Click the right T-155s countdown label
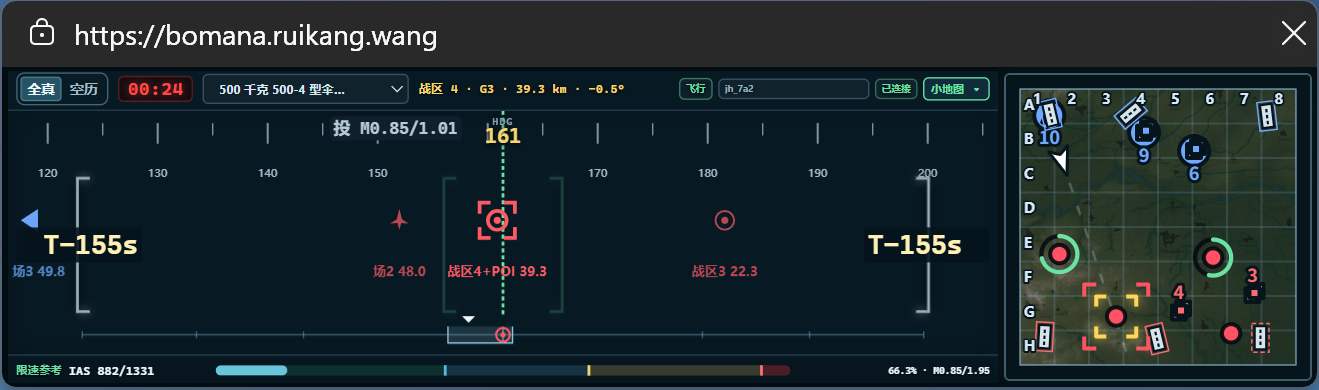Viewport: 1319px width, 390px height. coord(914,246)
